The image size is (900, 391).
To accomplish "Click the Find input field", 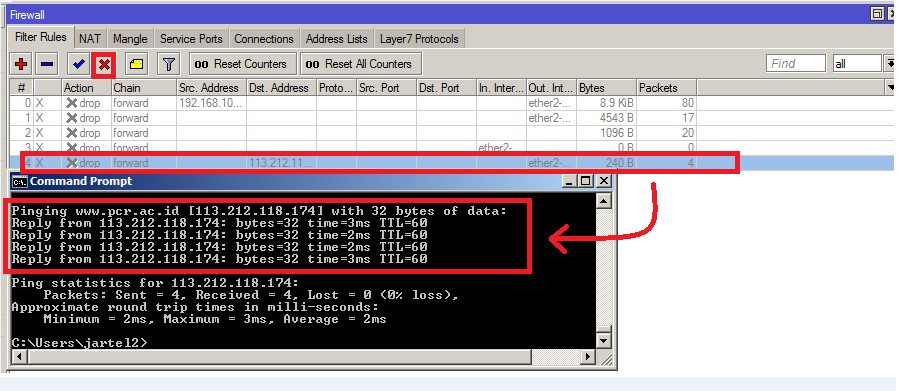I will pyautogui.click(x=796, y=64).
